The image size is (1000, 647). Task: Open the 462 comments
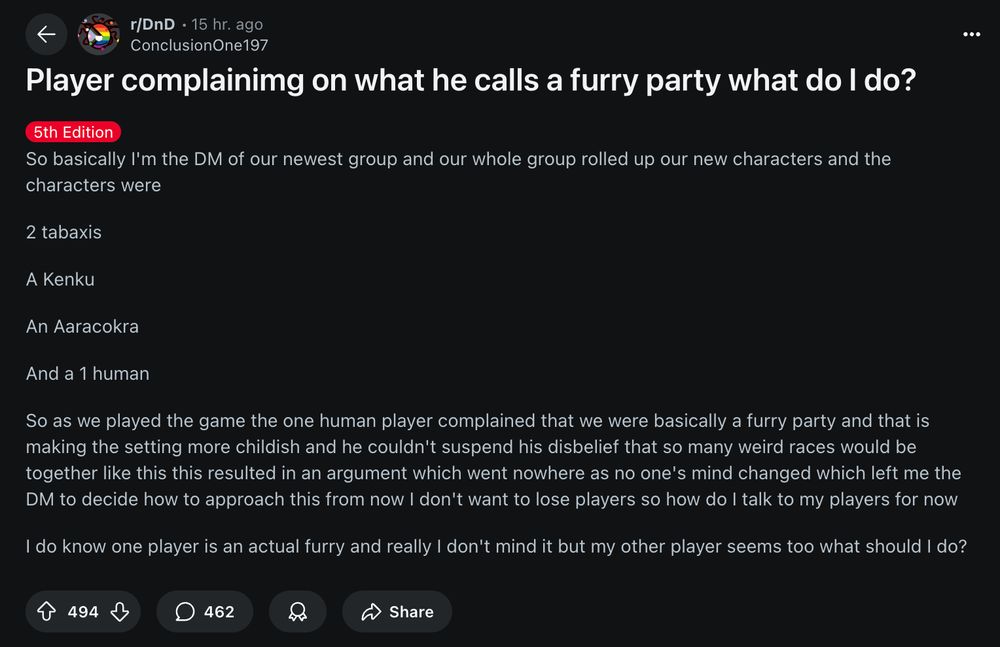pyautogui.click(x=204, y=611)
